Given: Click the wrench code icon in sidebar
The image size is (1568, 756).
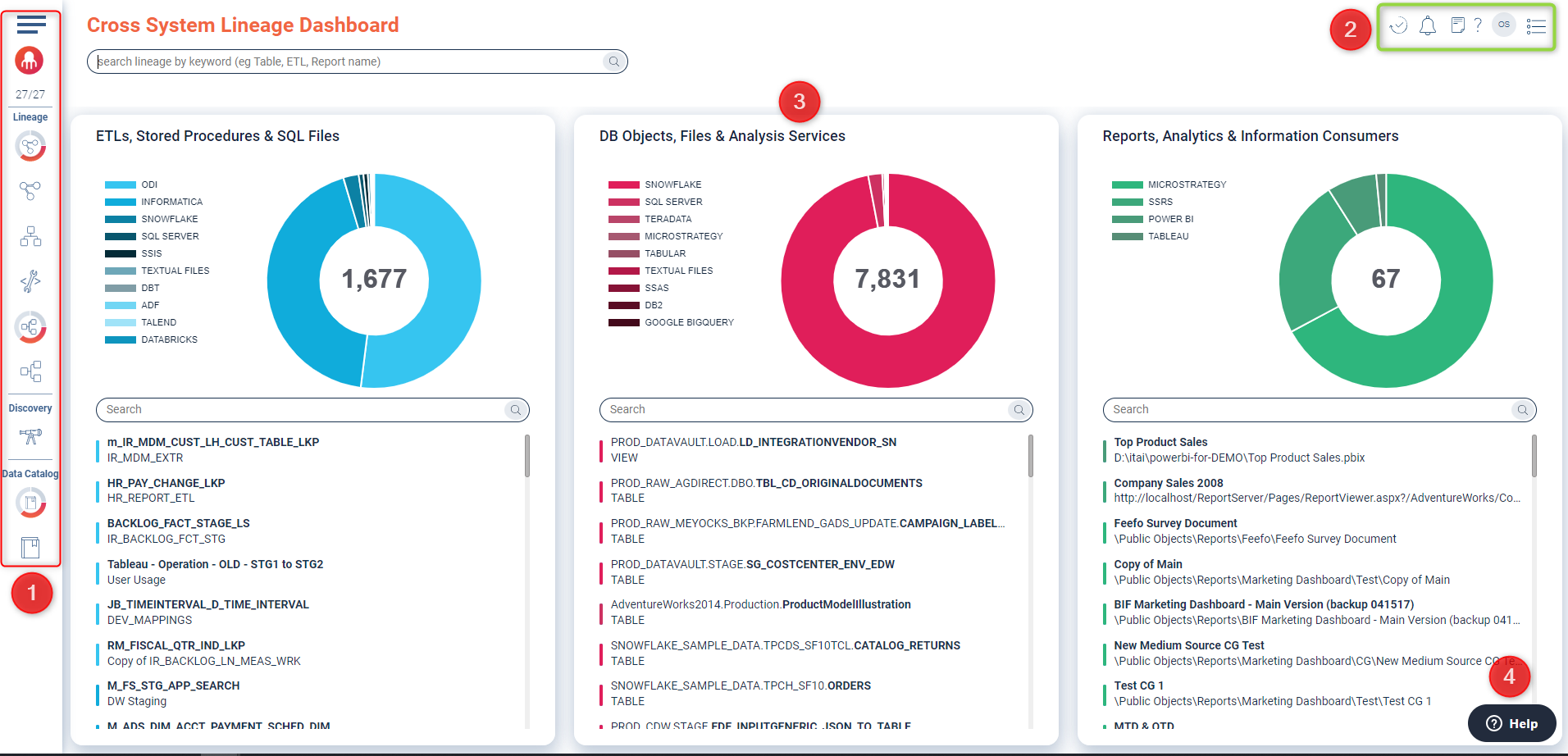Looking at the screenshot, I should coord(30,281).
